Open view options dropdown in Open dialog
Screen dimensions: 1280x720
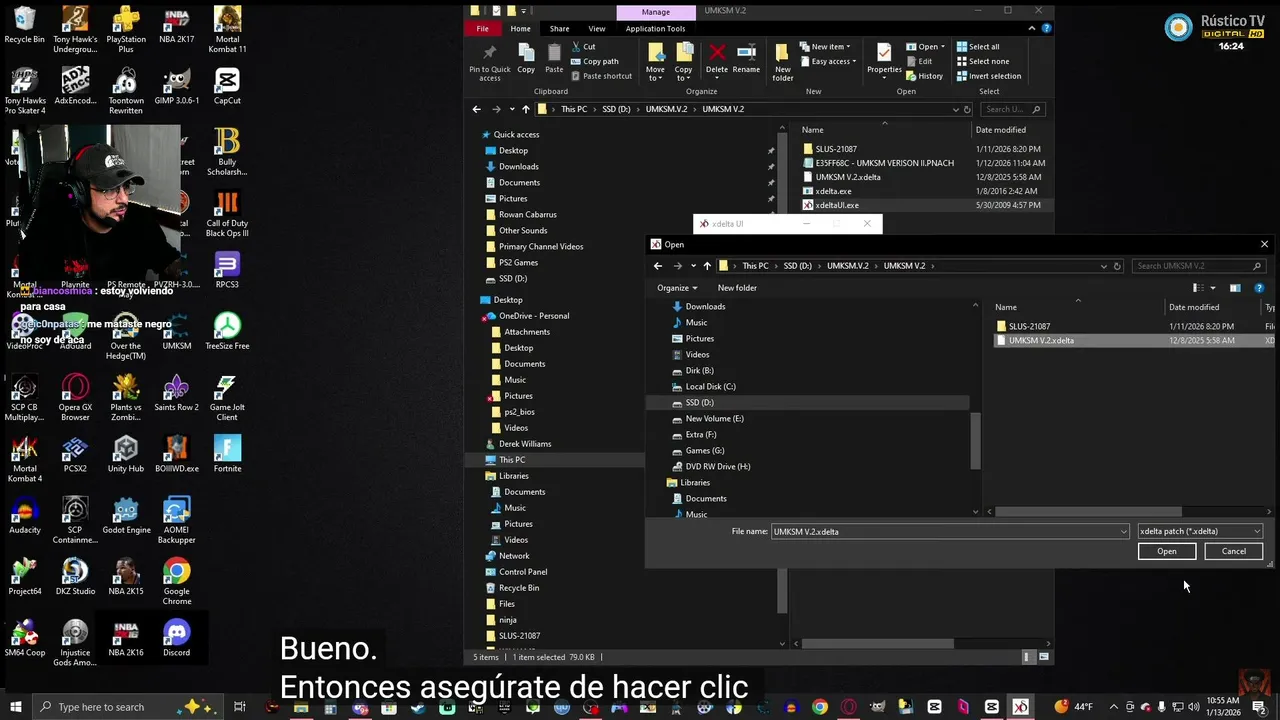click(x=1212, y=288)
